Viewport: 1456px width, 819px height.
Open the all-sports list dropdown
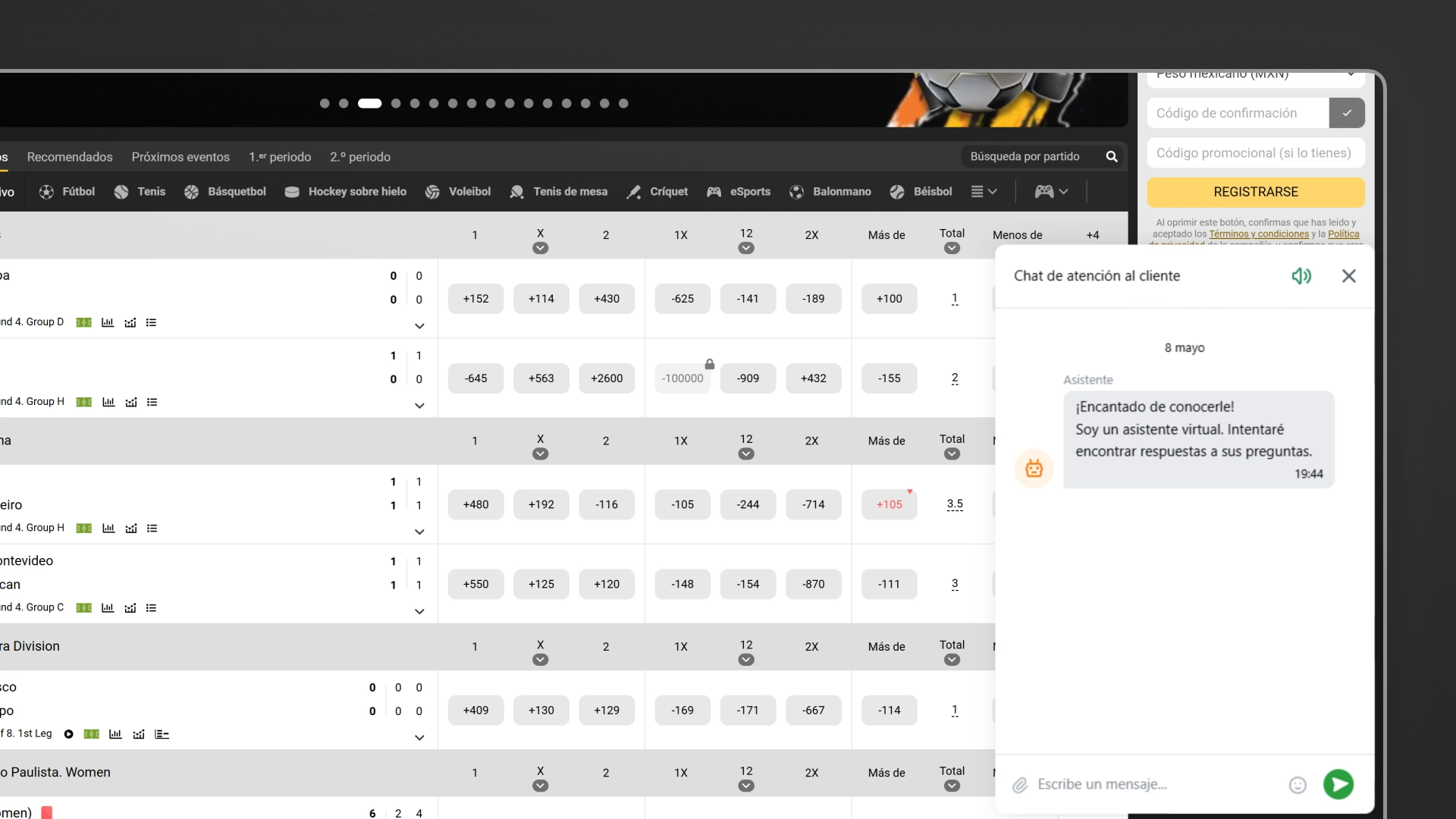[x=984, y=192]
